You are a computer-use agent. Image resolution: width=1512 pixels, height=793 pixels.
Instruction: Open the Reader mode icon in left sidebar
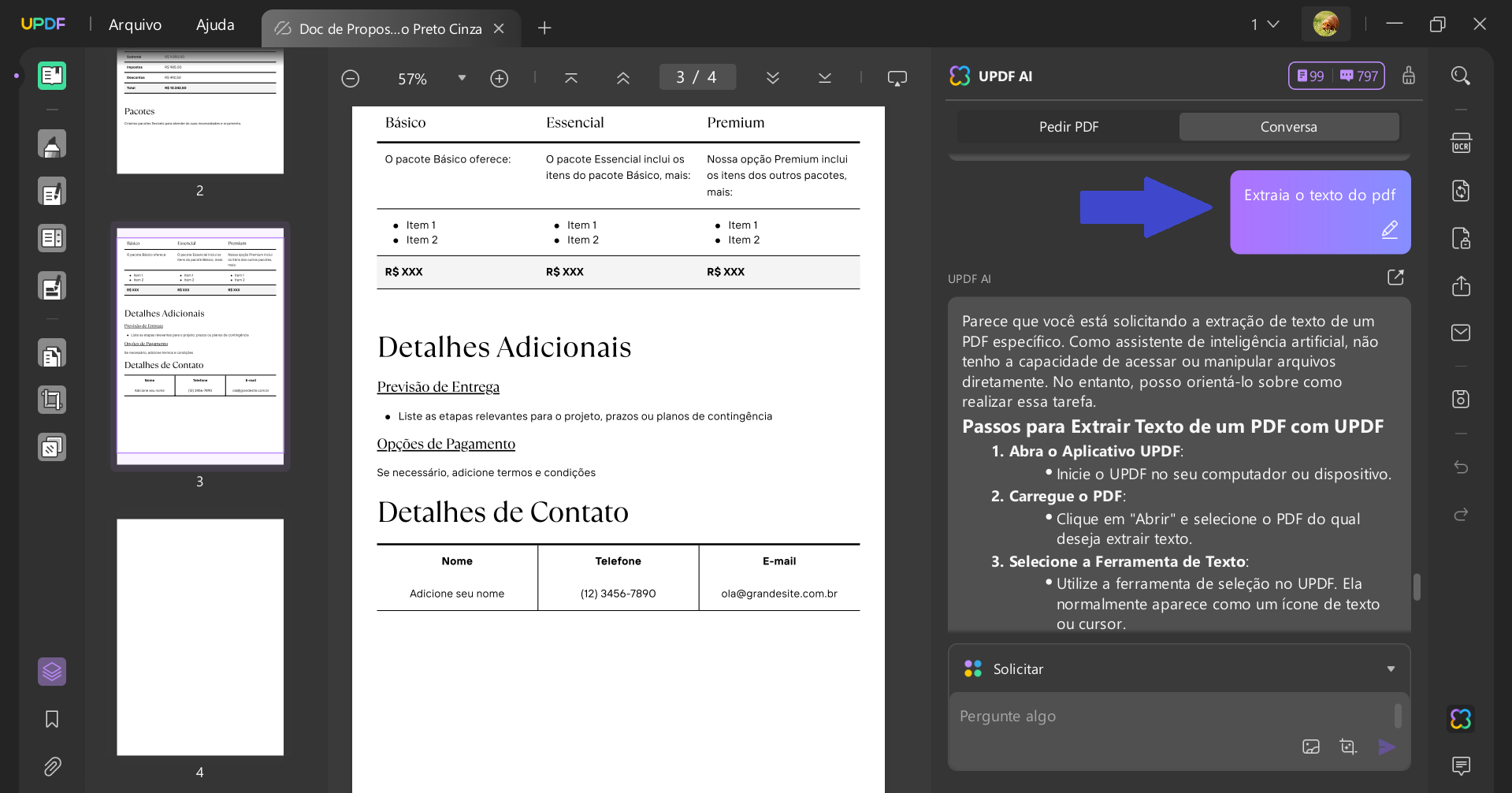pos(52,76)
